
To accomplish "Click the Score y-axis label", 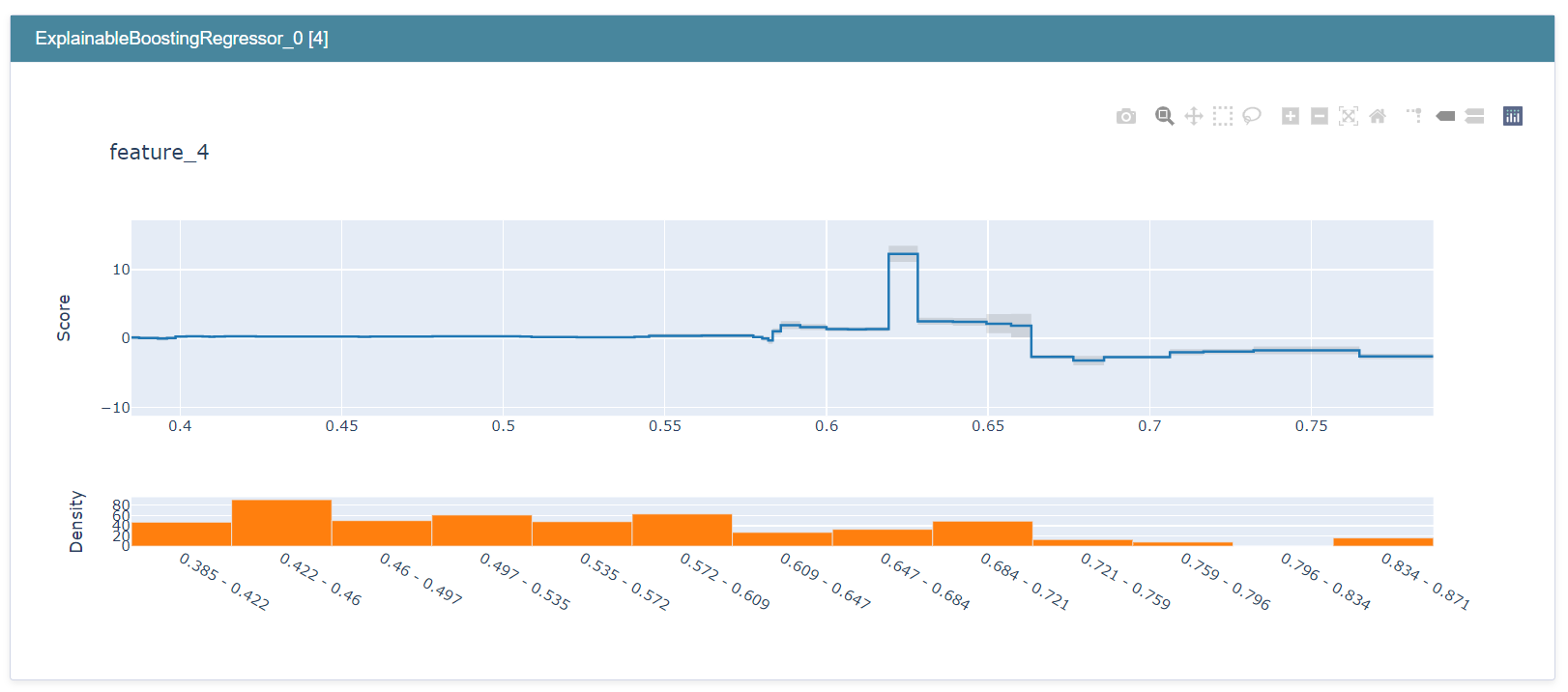I will click(x=64, y=318).
